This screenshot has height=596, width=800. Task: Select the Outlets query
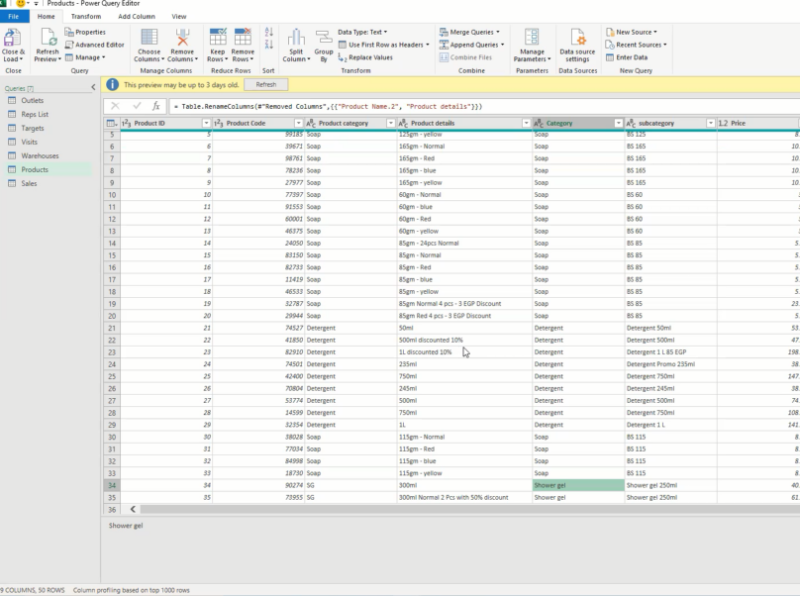[32, 101]
